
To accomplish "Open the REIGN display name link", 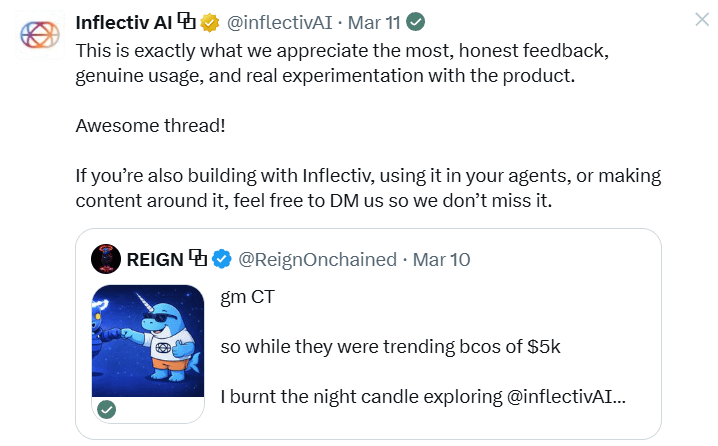I will click(x=155, y=259).
